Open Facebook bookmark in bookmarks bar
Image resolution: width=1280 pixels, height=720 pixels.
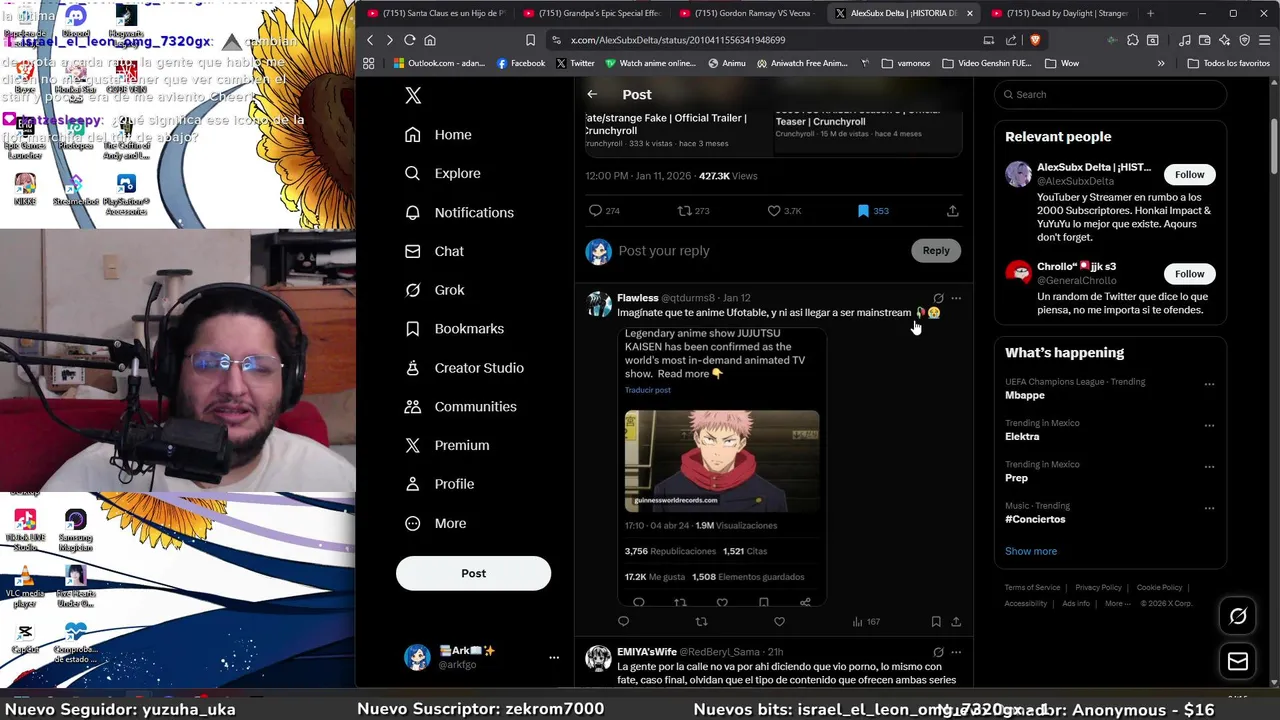point(521,63)
